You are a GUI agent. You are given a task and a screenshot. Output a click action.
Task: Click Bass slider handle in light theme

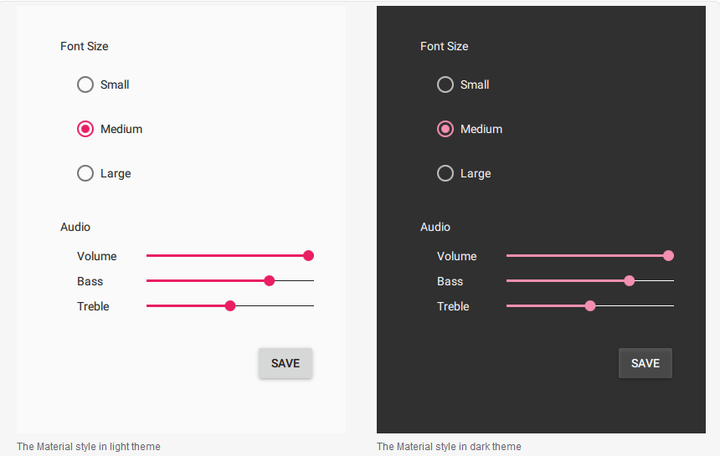tap(269, 281)
